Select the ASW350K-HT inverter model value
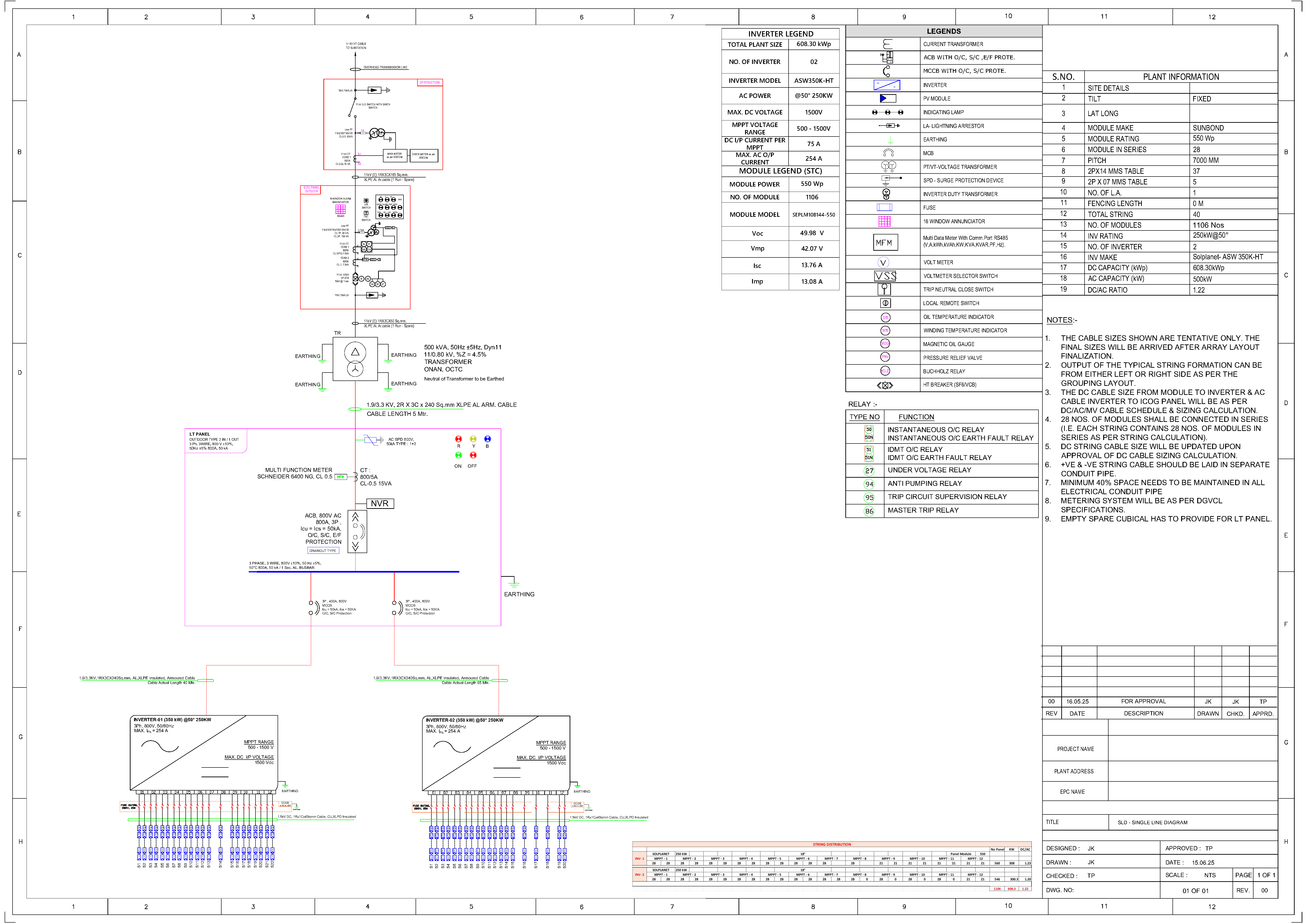1307x924 pixels. tap(813, 81)
